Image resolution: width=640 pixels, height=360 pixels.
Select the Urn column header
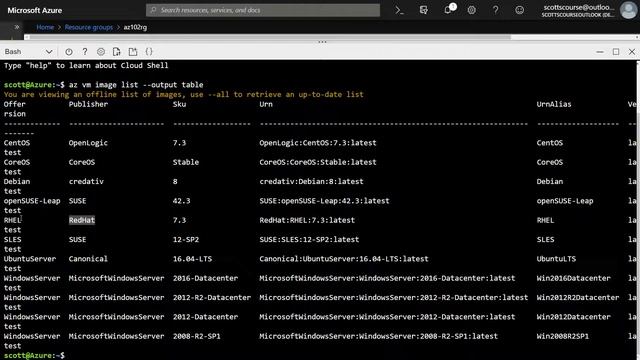(266, 104)
